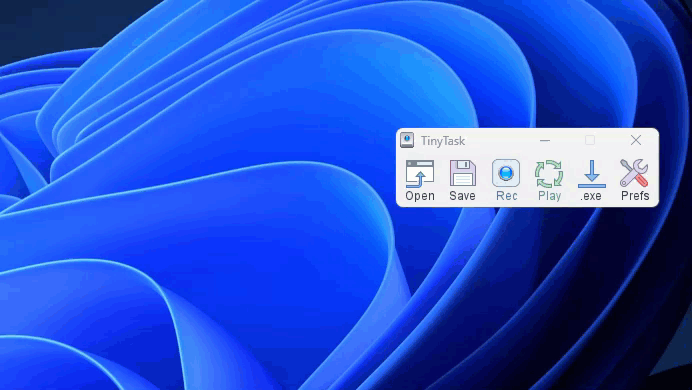Screen dimensions: 692x390
Task: Click the TinyTask title bar app icon
Action: 407,140
